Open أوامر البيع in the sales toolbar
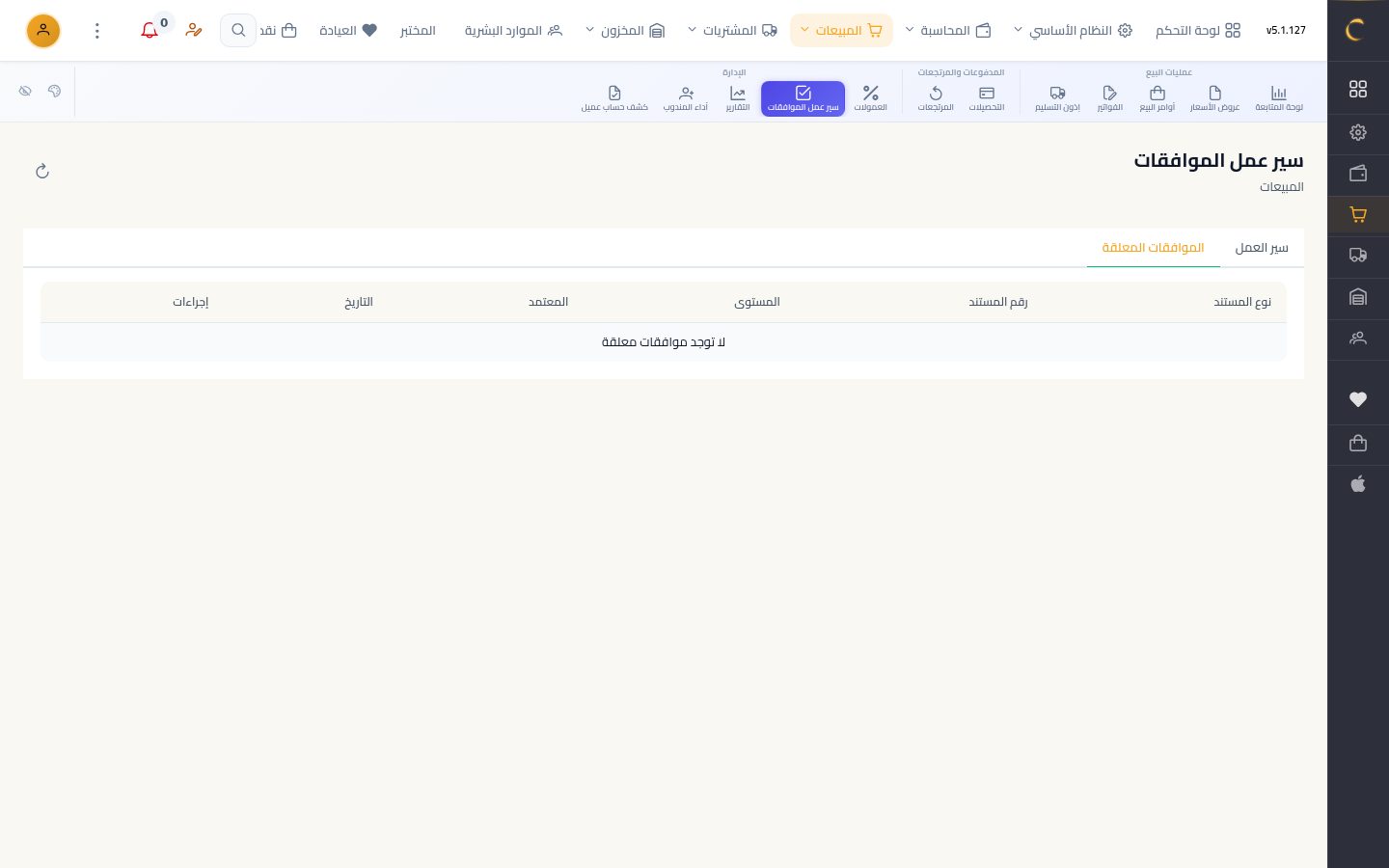This screenshot has height=868, width=1389. (1157, 98)
